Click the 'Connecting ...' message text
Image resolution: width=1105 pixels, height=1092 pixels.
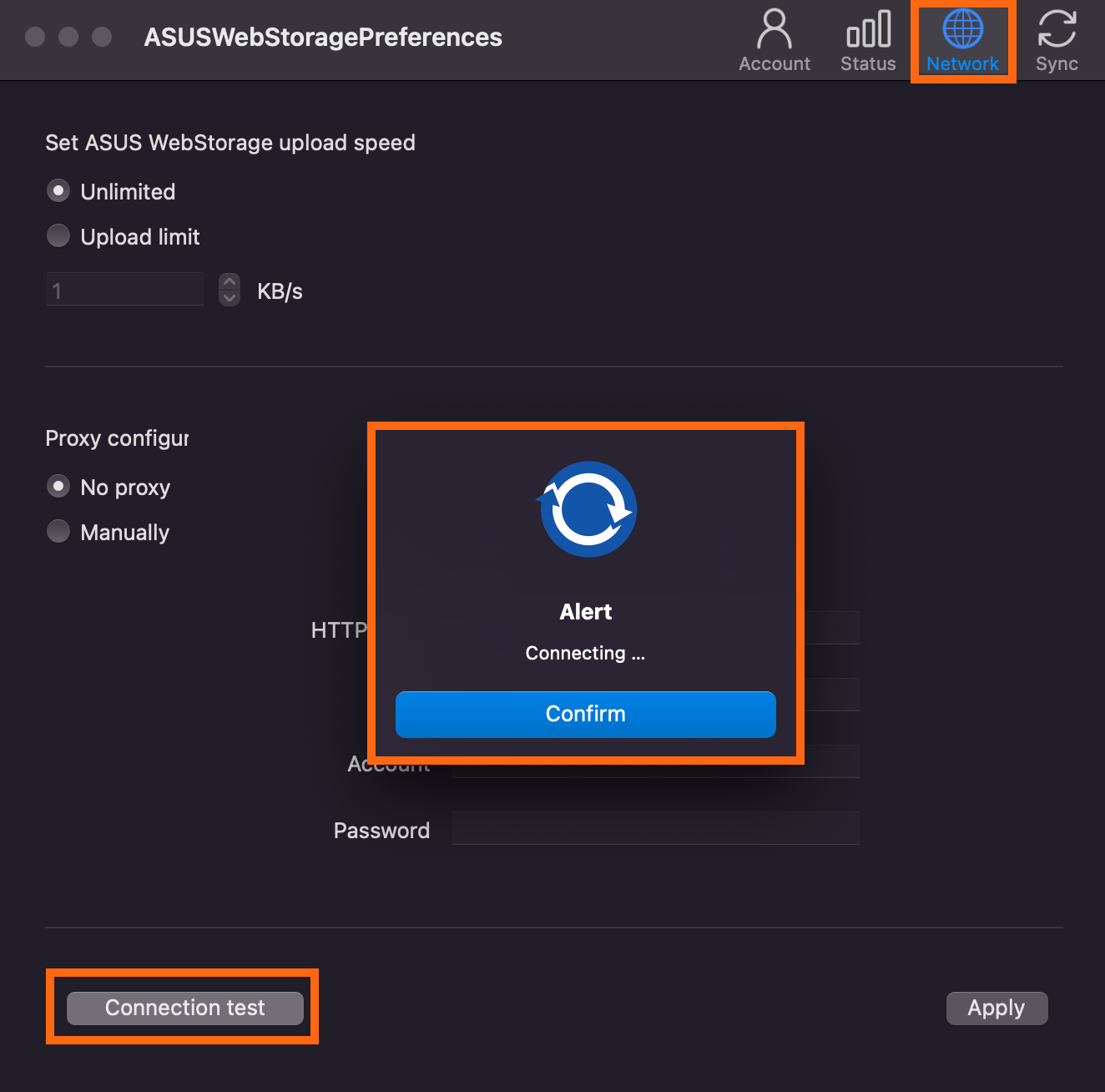[585, 653]
